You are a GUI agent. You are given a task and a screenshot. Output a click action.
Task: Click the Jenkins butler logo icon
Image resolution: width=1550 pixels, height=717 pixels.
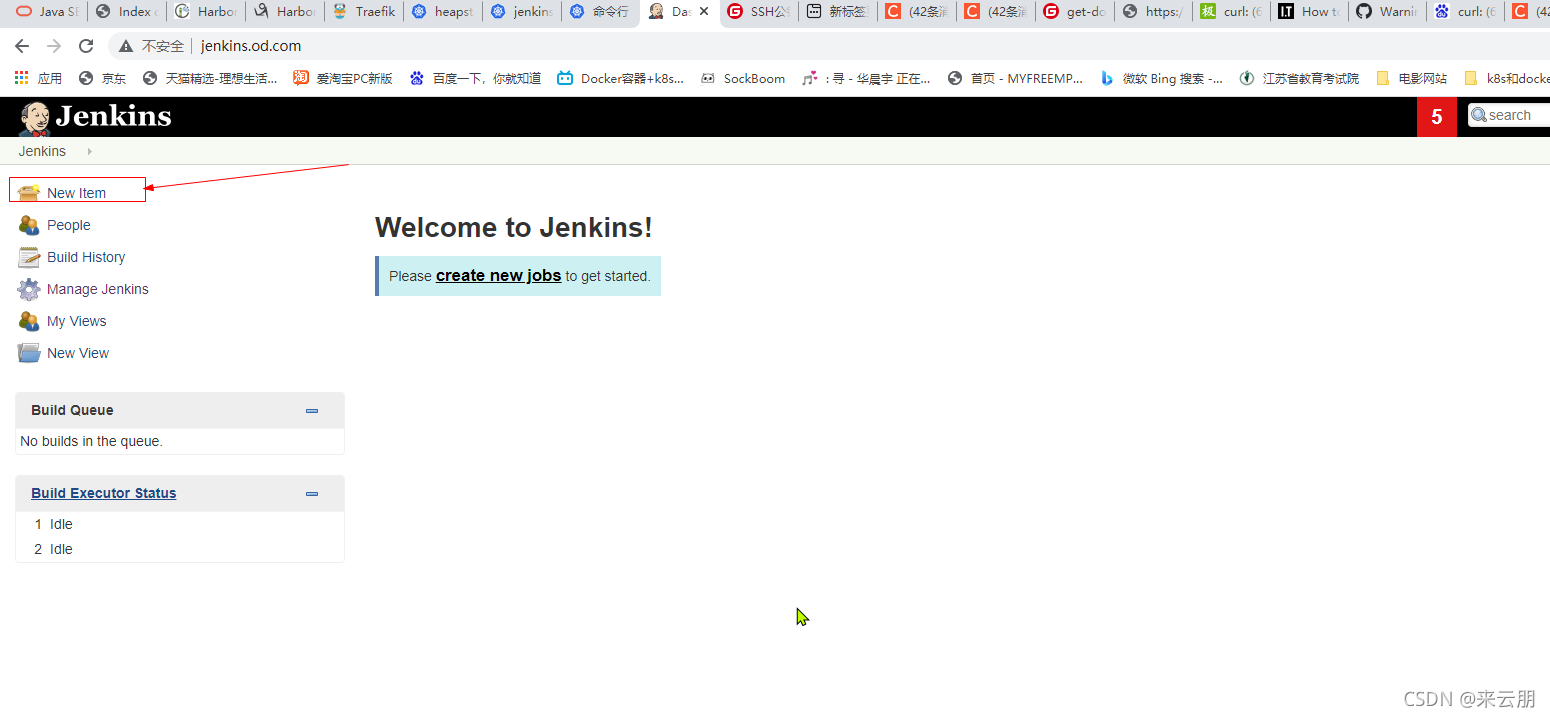(35, 118)
